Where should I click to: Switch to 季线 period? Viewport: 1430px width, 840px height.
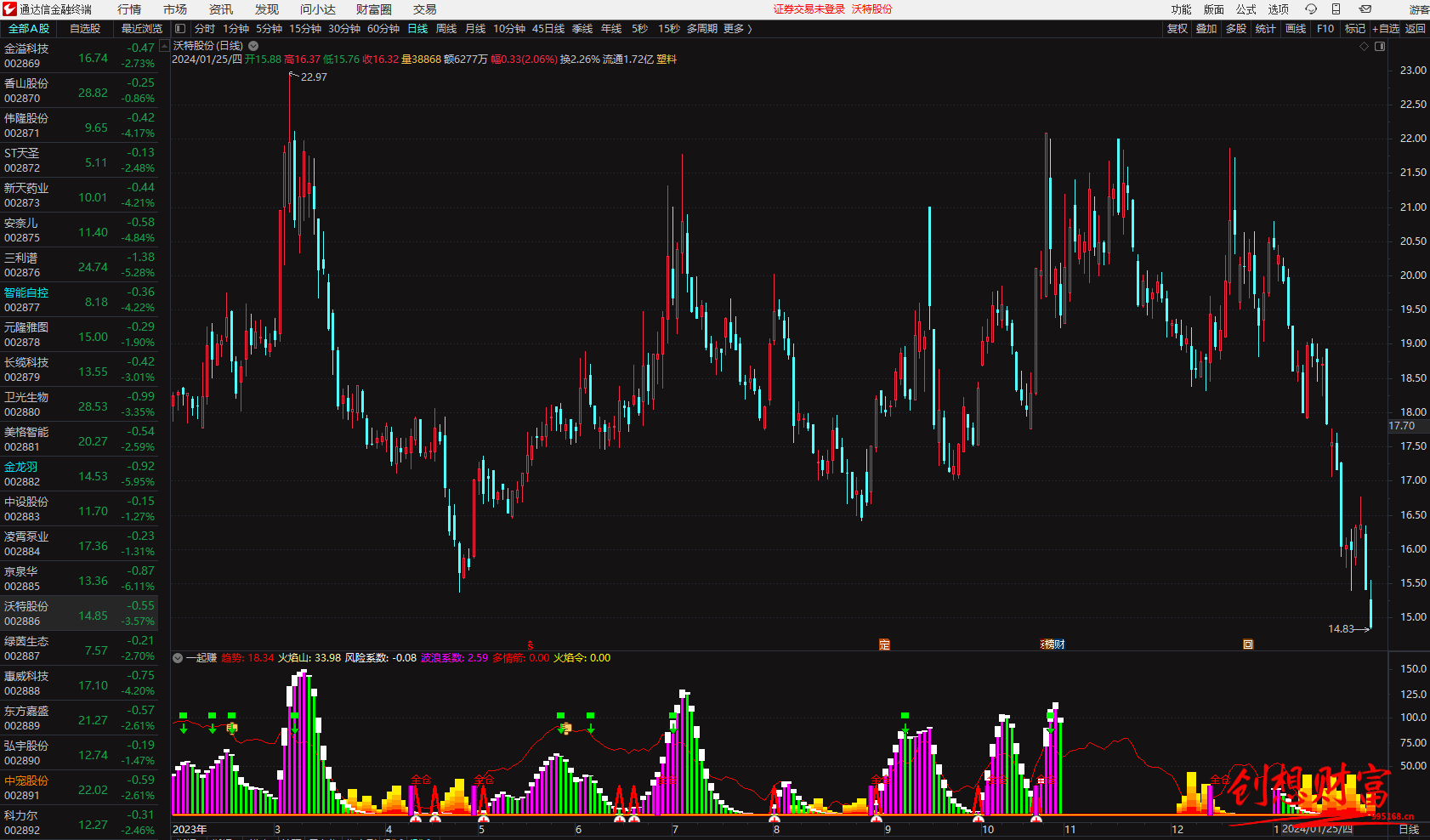click(582, 29)
